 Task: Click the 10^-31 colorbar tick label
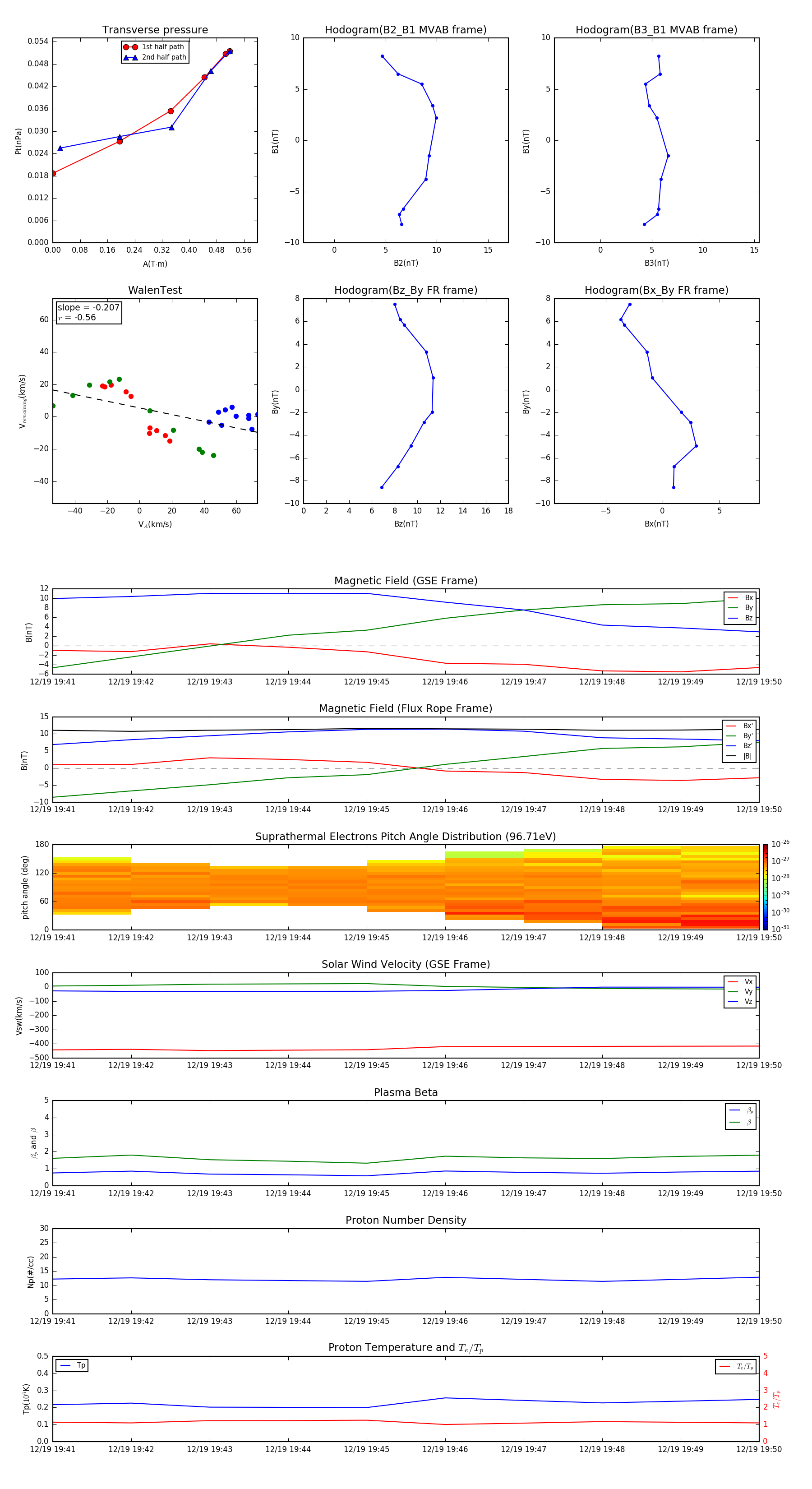[x=780, y=929]
